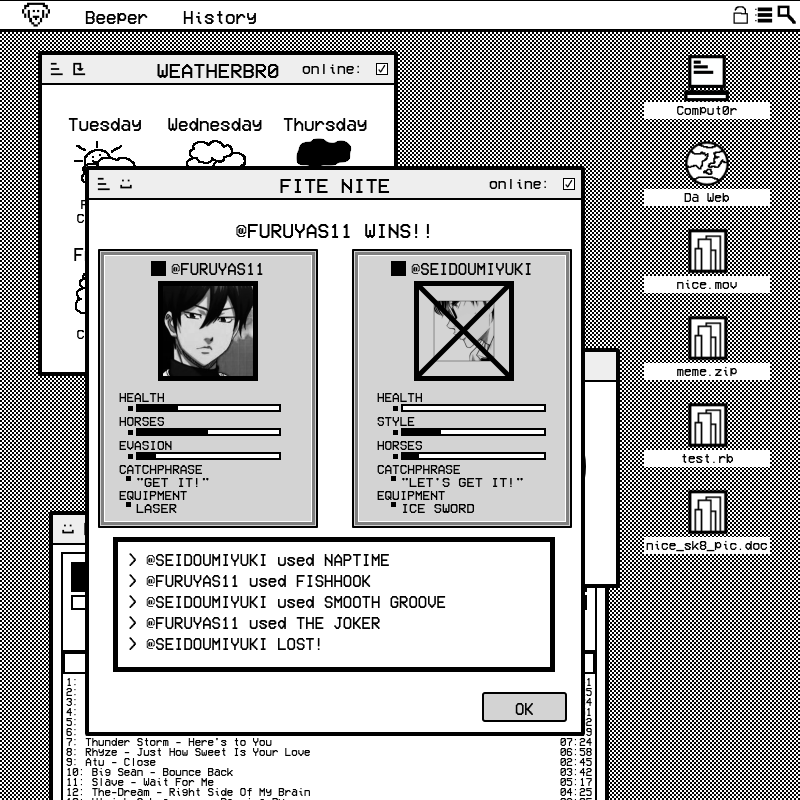800x800 pixels.
Task: Click @SEIDOUMIYUKI's HORSES bar
Action: tap(473, 456)
